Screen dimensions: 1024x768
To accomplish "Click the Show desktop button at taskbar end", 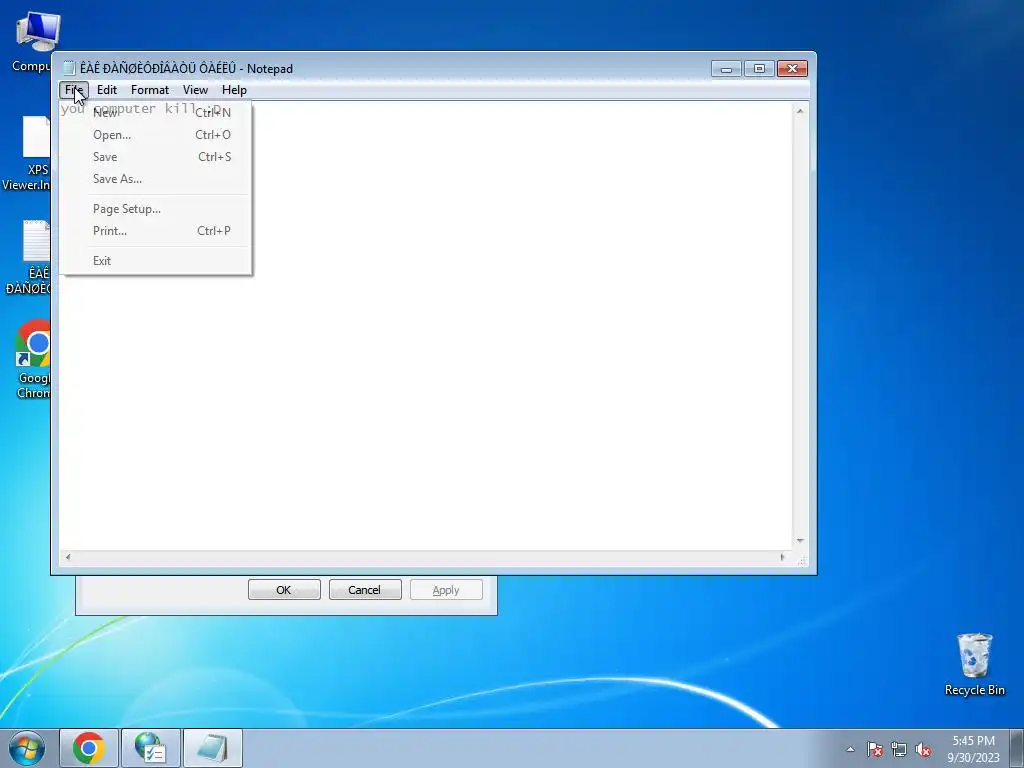I will click(1017, 748).
